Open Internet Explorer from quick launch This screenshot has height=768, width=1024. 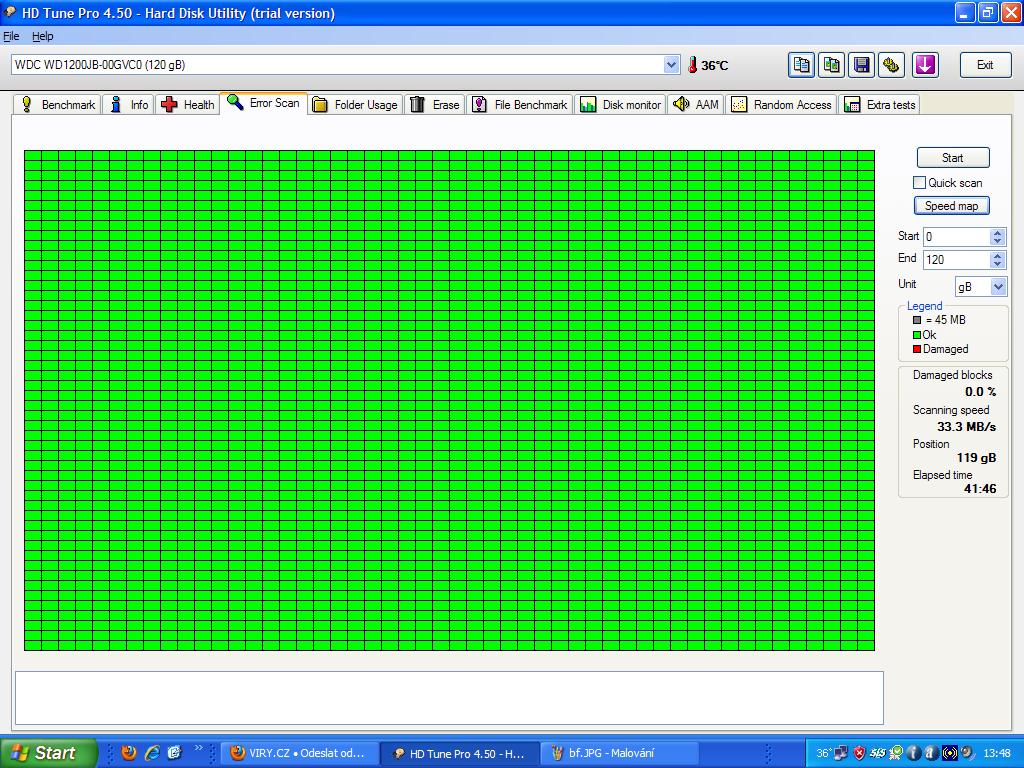click(152, 753)
